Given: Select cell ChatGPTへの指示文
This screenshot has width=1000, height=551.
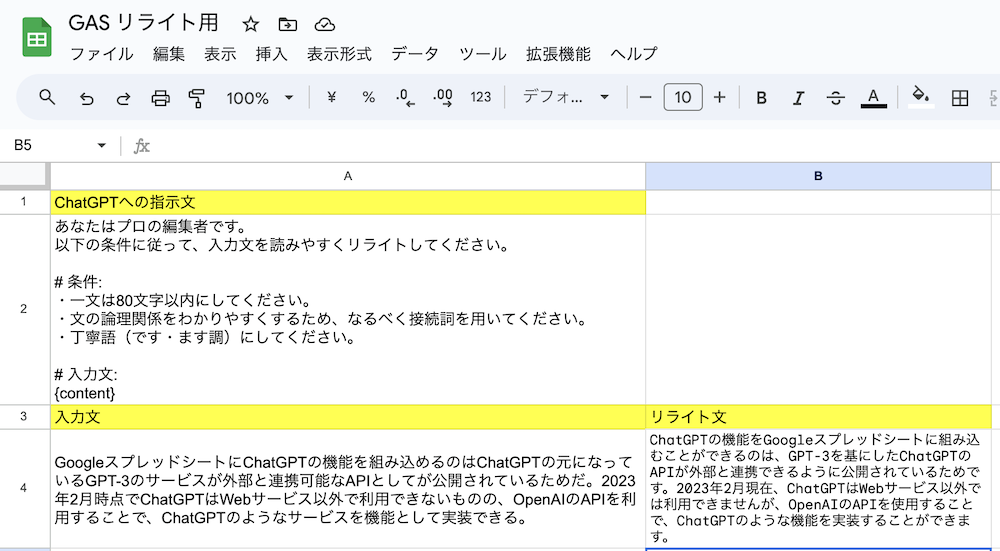Looking at the screenshot, I should coord(348,202).
